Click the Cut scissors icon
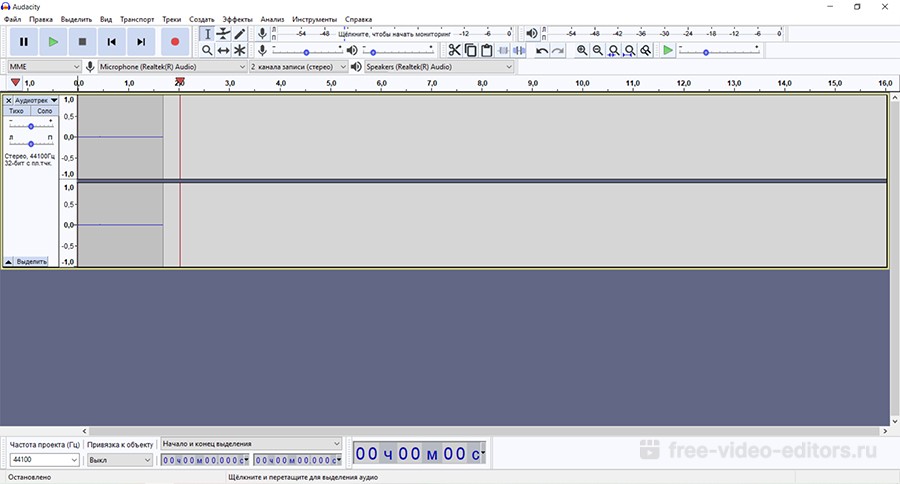Viewport: 900px width, 484px height. point(455,51)
